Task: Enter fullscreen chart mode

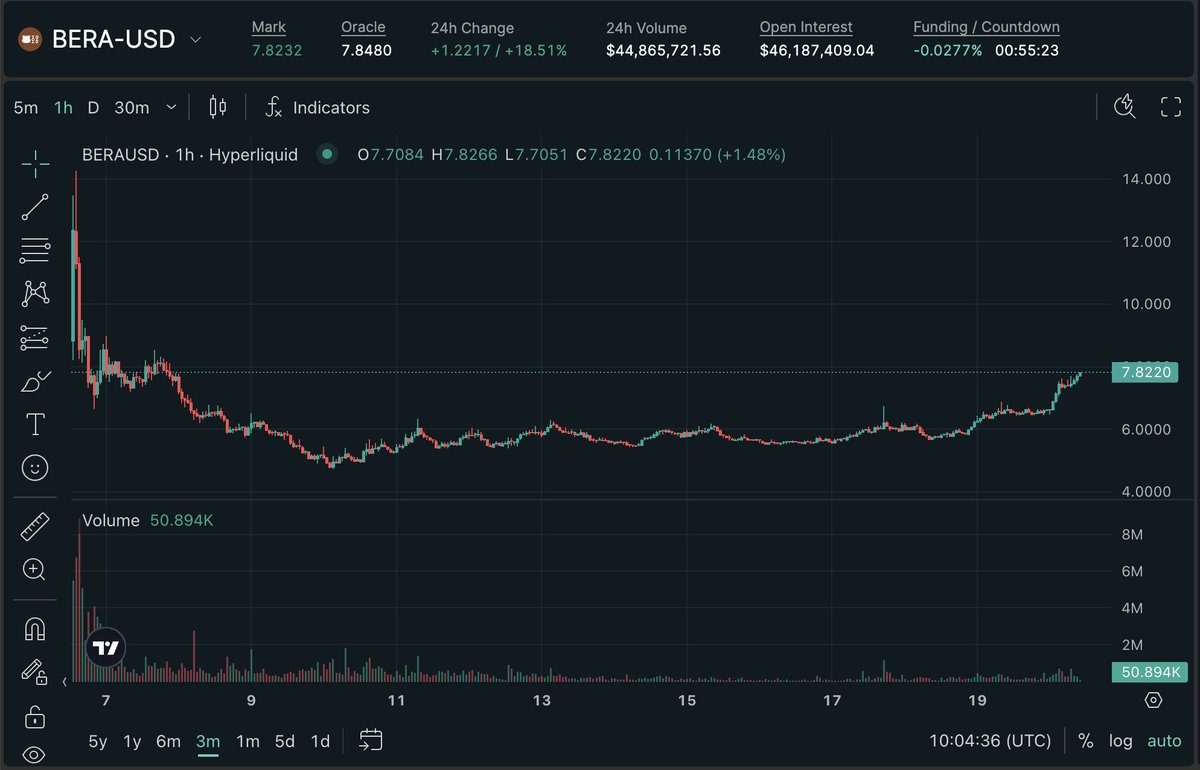Action: pos(1171,107)
